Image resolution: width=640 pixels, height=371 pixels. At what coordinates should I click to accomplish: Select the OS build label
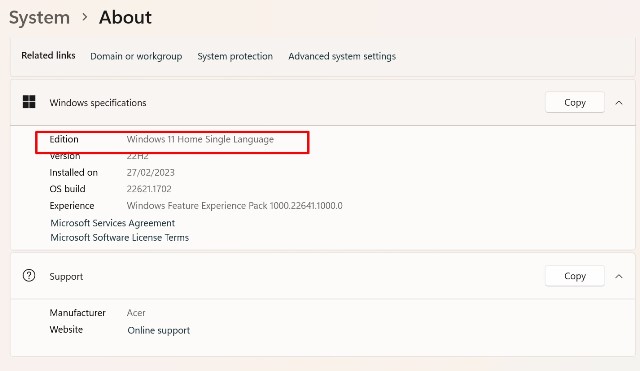tap(67, 189)
